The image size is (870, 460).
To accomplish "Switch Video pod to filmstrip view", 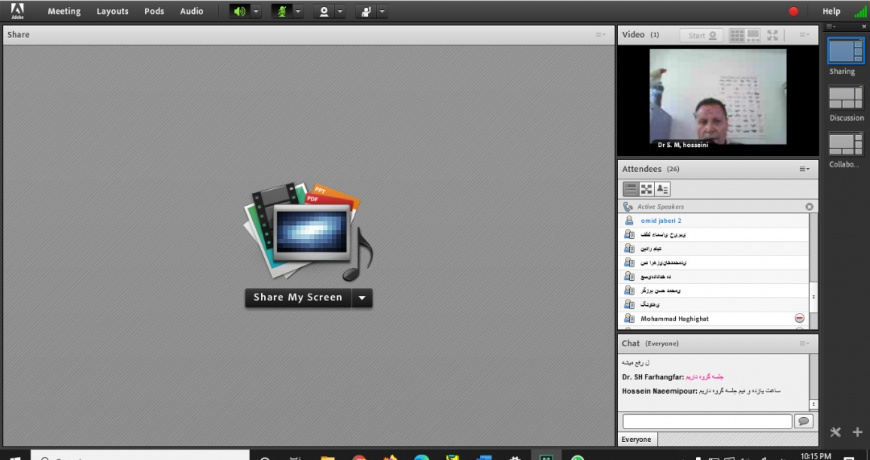I will (x=753, y=35).
